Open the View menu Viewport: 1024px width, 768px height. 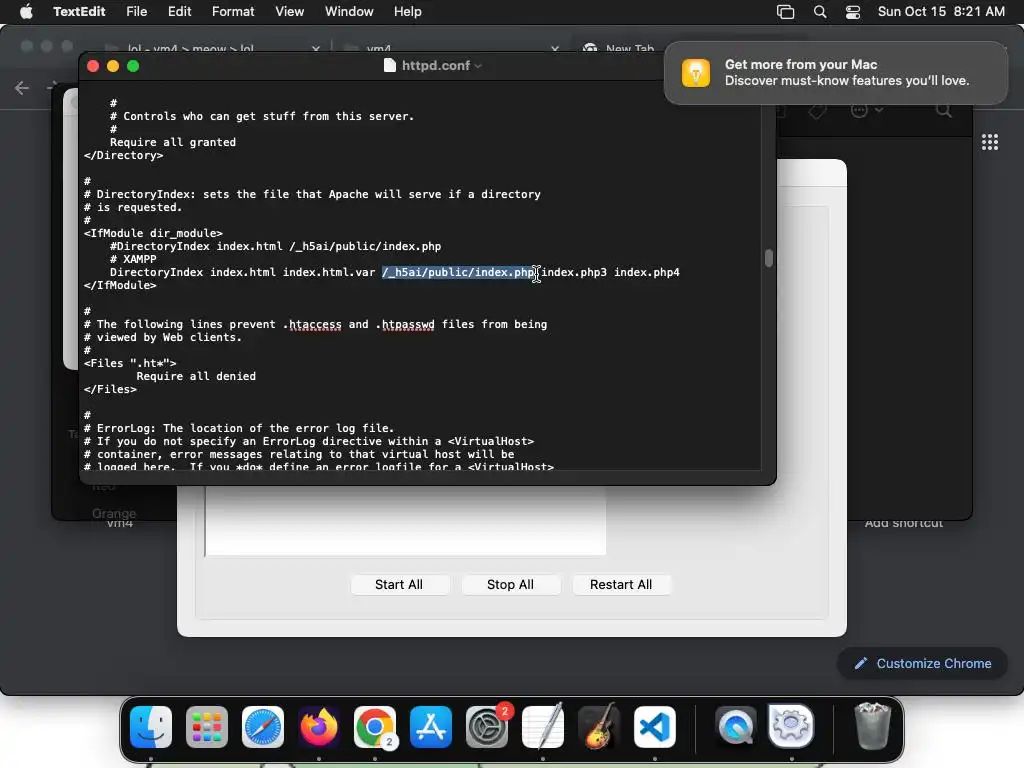pyautogui.click(x=289, y=12)
